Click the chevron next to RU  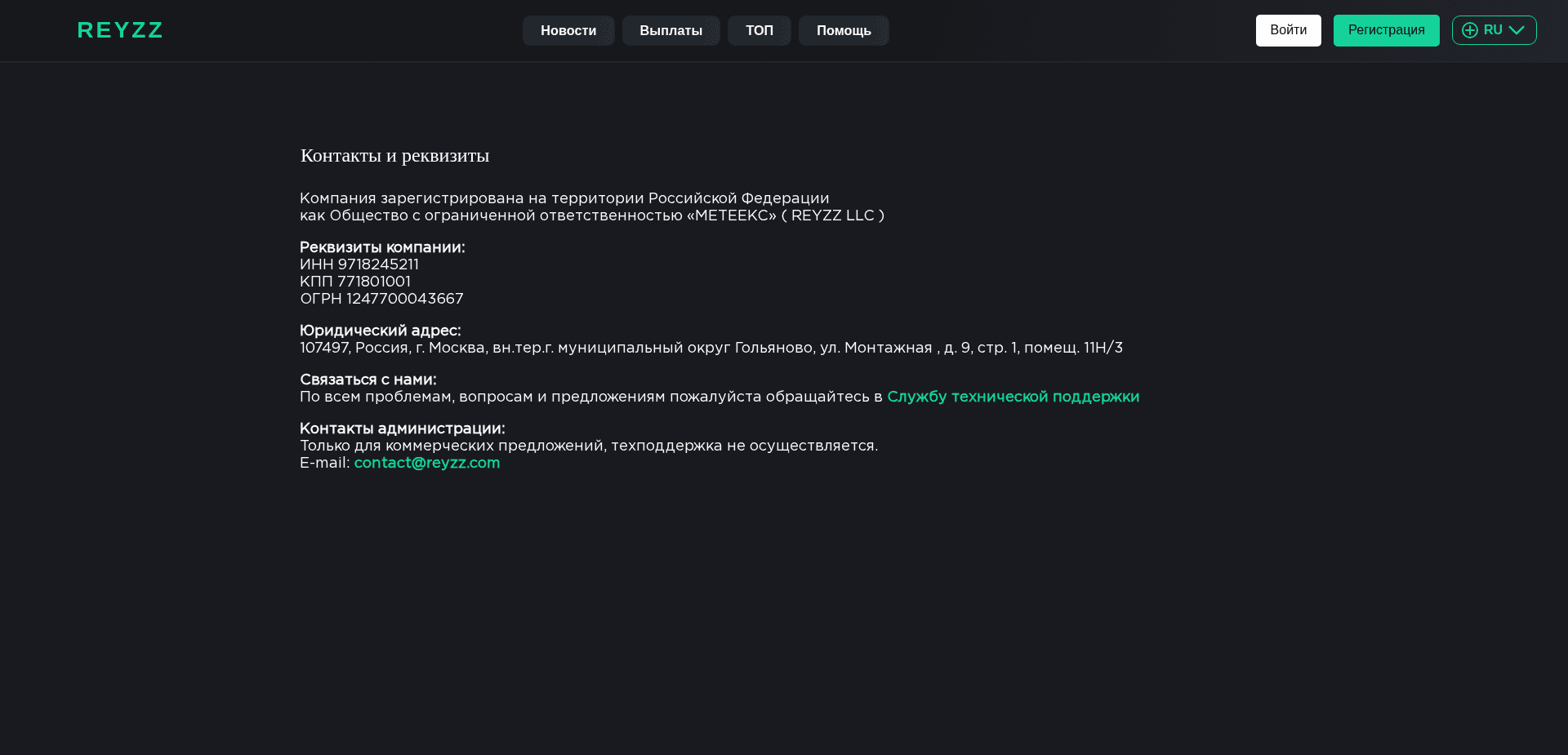click(1517, 30)
